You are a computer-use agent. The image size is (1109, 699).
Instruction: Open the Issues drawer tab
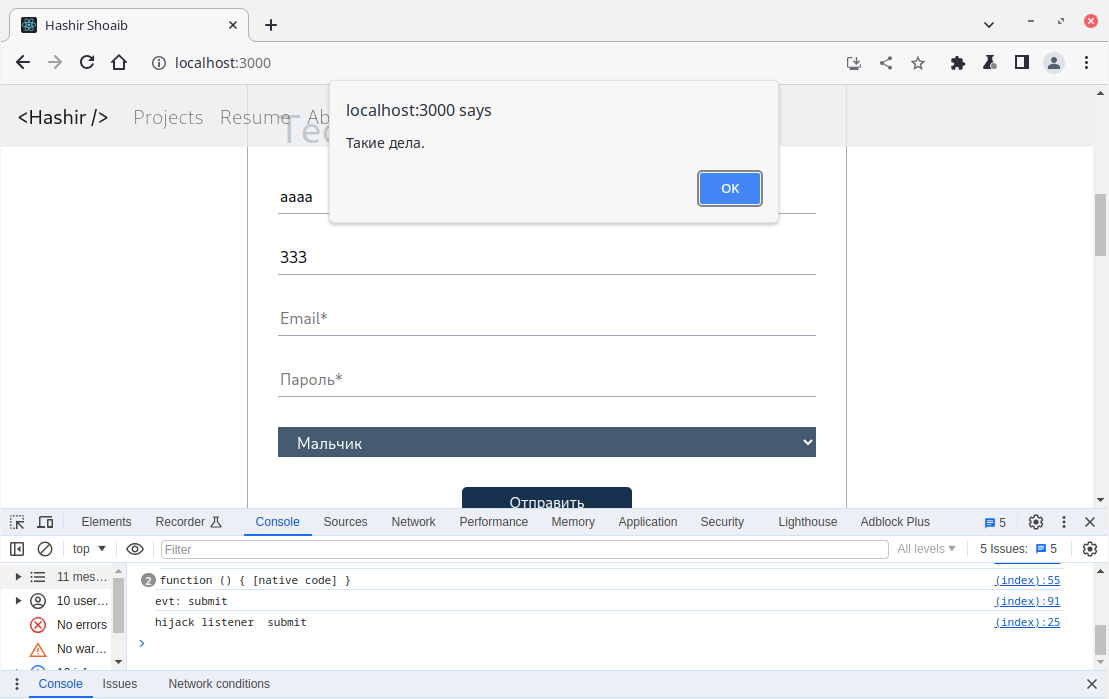point(120,684)
